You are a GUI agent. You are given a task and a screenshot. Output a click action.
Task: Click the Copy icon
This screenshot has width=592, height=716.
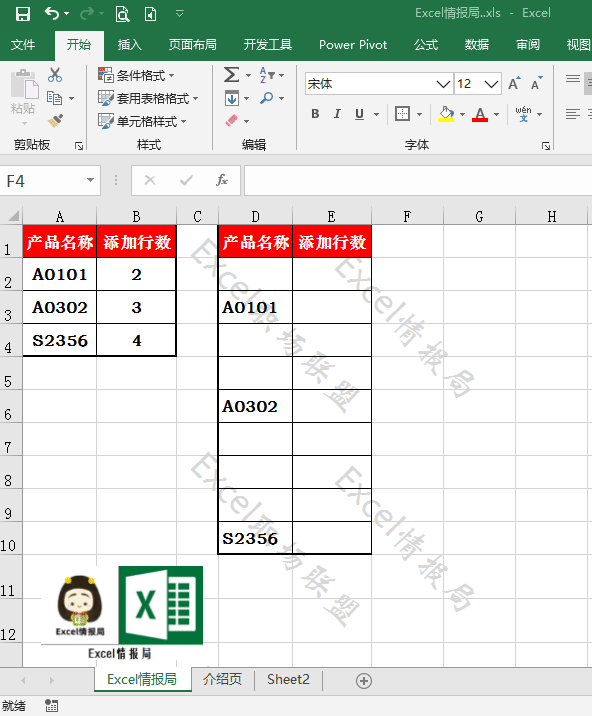click(x=54, y=98)
